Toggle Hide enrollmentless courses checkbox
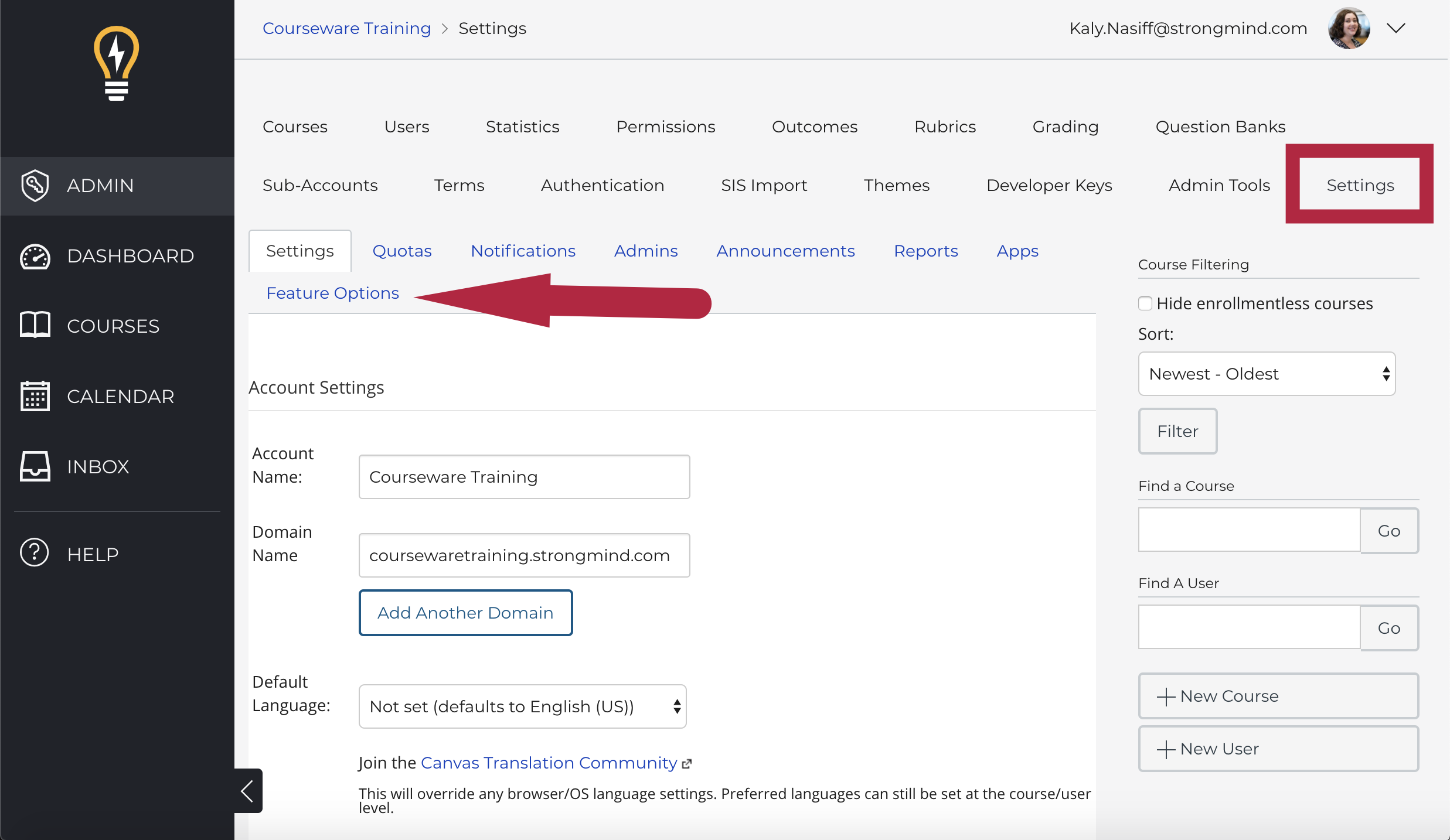 (x=1145, y=303)
